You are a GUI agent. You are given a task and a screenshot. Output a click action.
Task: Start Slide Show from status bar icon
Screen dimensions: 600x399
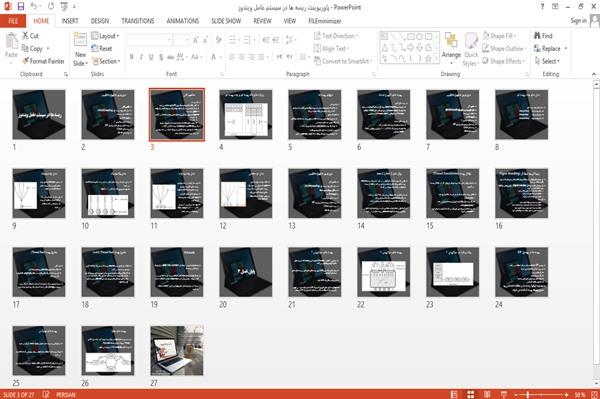[504, 394]
